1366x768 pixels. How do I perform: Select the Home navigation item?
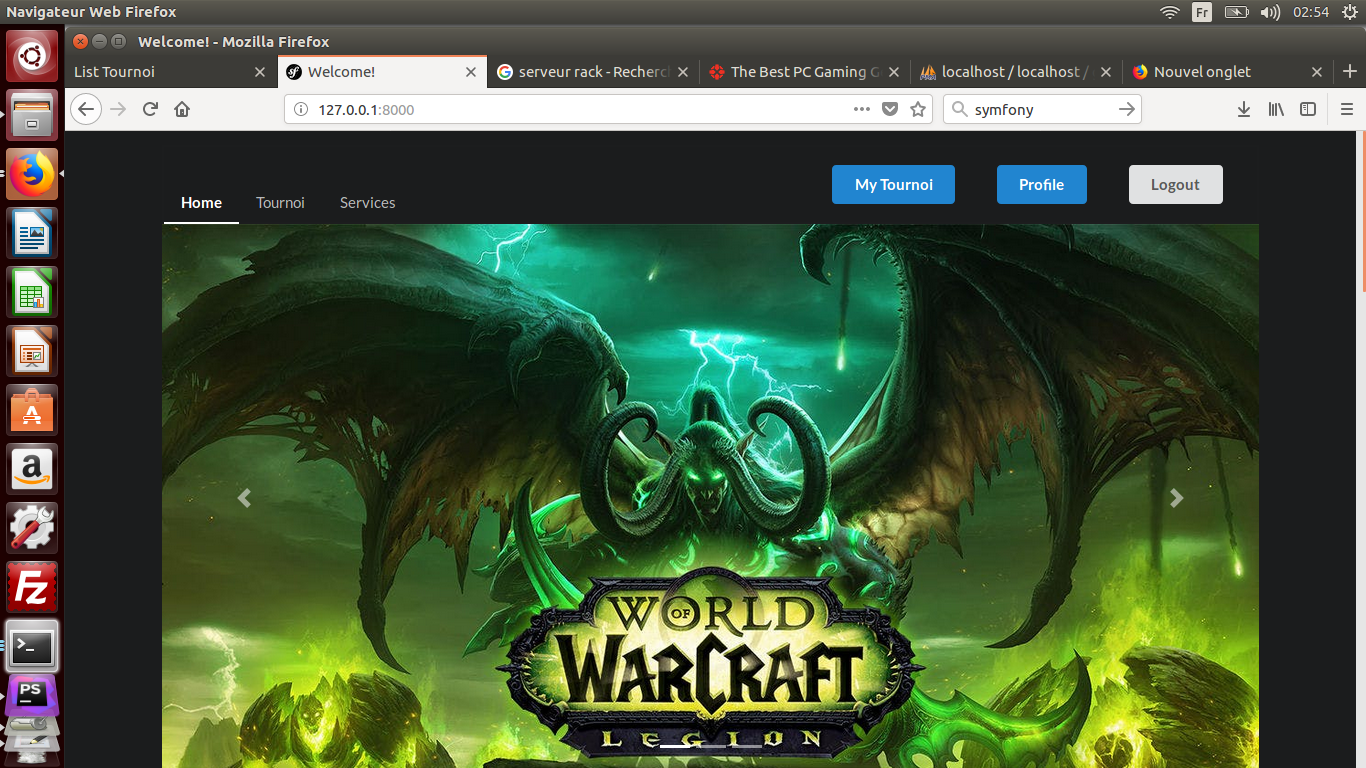pos(201,202)
